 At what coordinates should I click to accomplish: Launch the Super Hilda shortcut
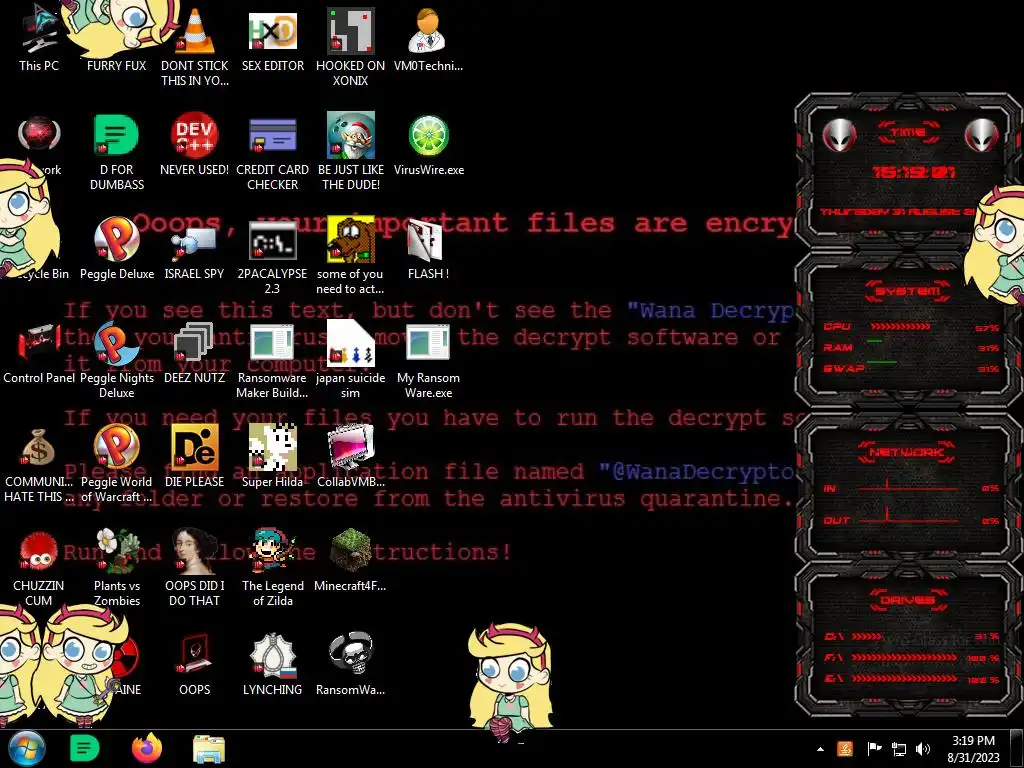(x=273, y=457)
